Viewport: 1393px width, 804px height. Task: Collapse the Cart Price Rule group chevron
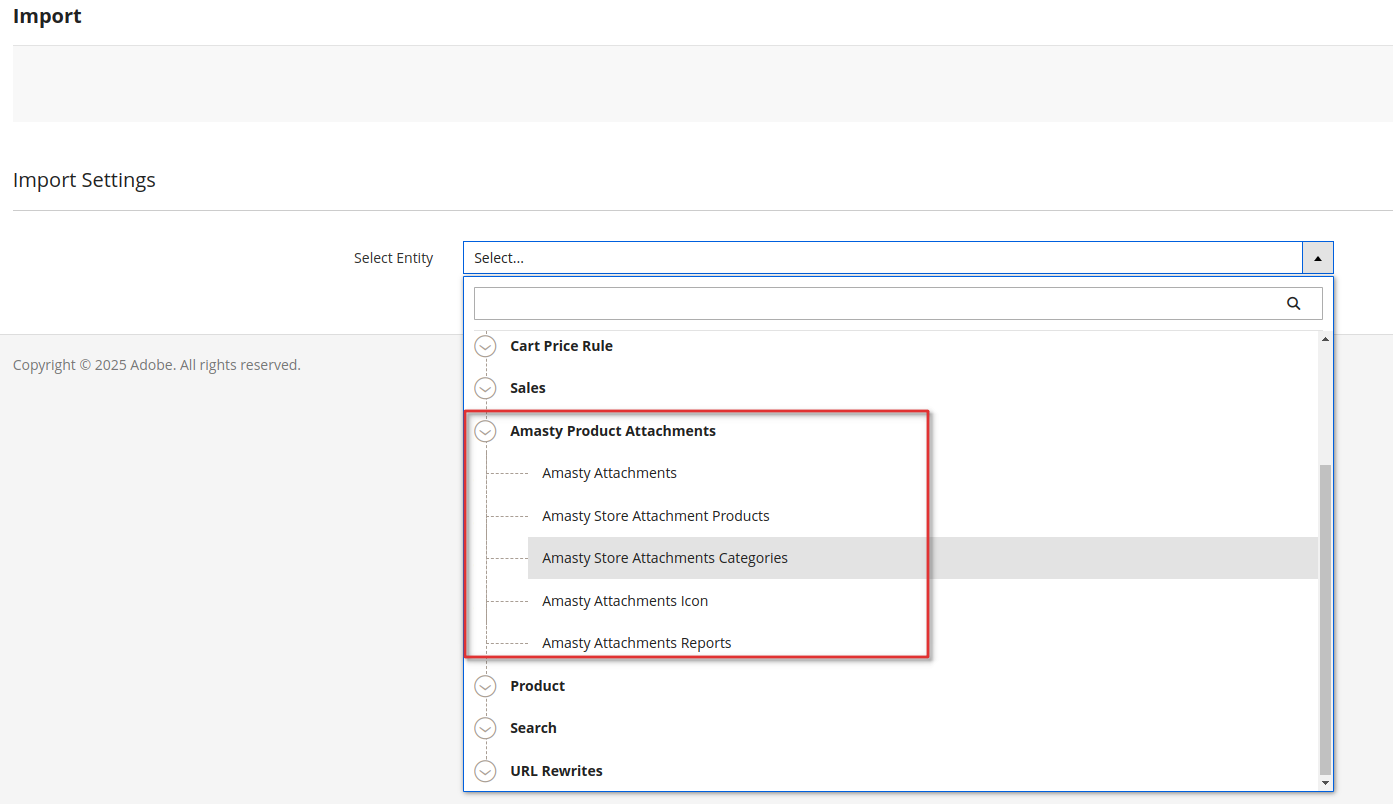tap(486, 346)
